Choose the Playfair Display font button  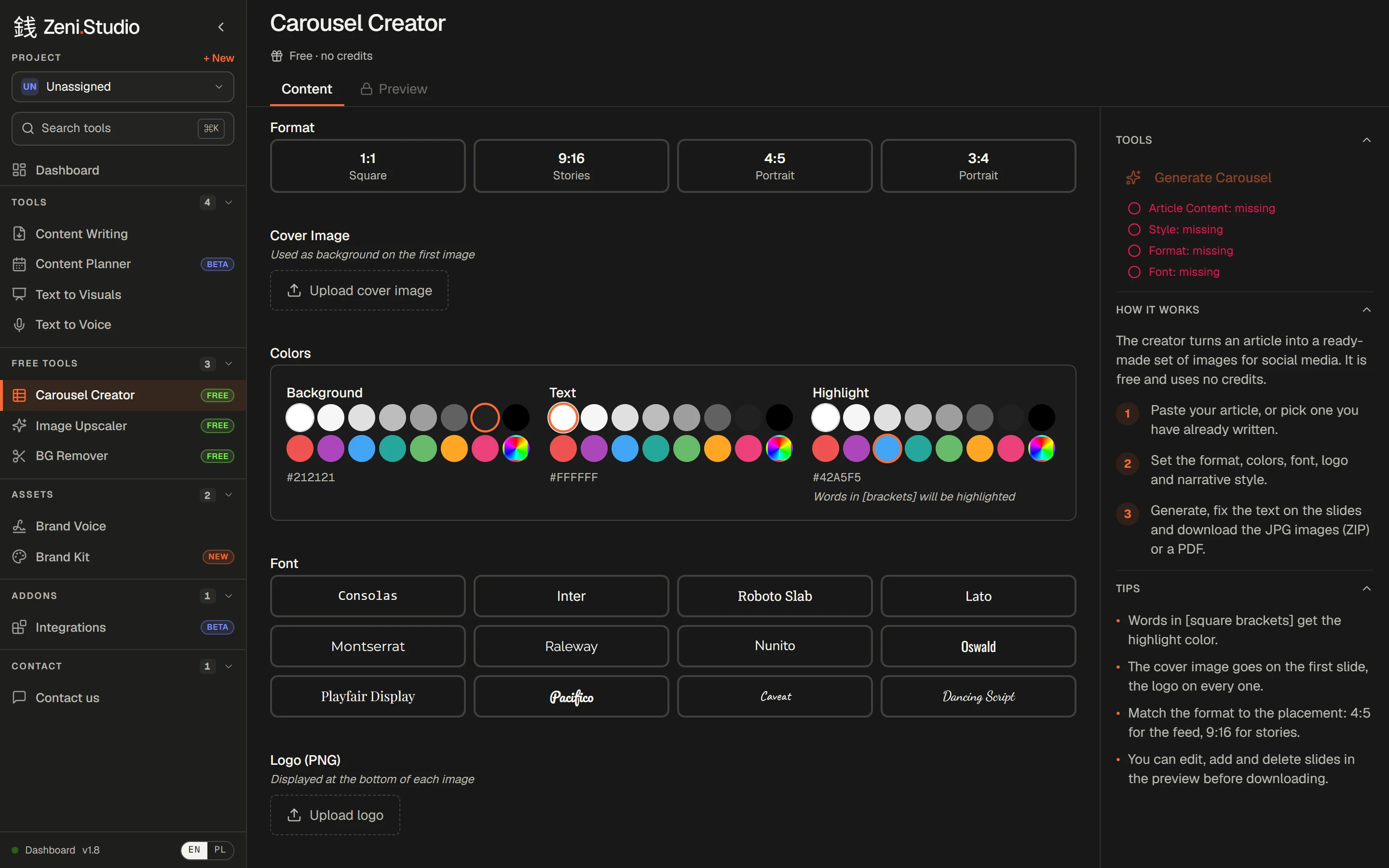coord(368,696)
